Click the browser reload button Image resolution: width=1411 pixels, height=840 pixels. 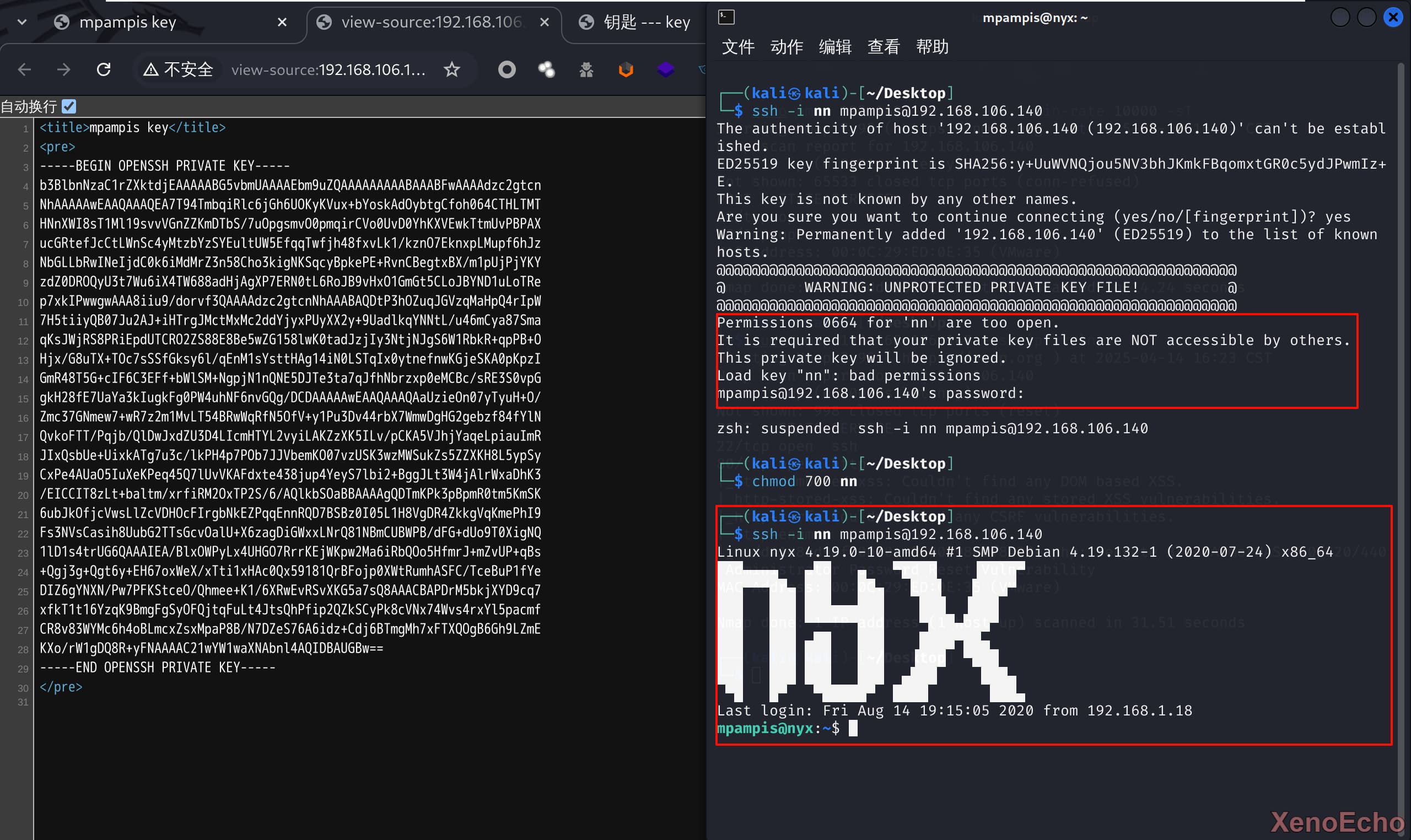104,69
